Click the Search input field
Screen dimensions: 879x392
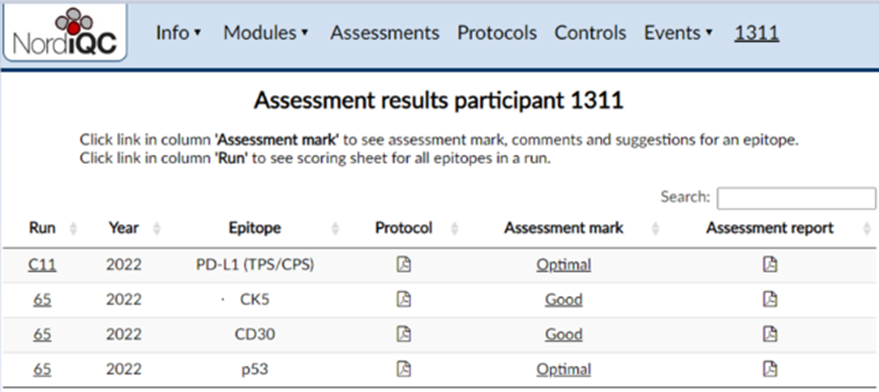coord(796,198)
